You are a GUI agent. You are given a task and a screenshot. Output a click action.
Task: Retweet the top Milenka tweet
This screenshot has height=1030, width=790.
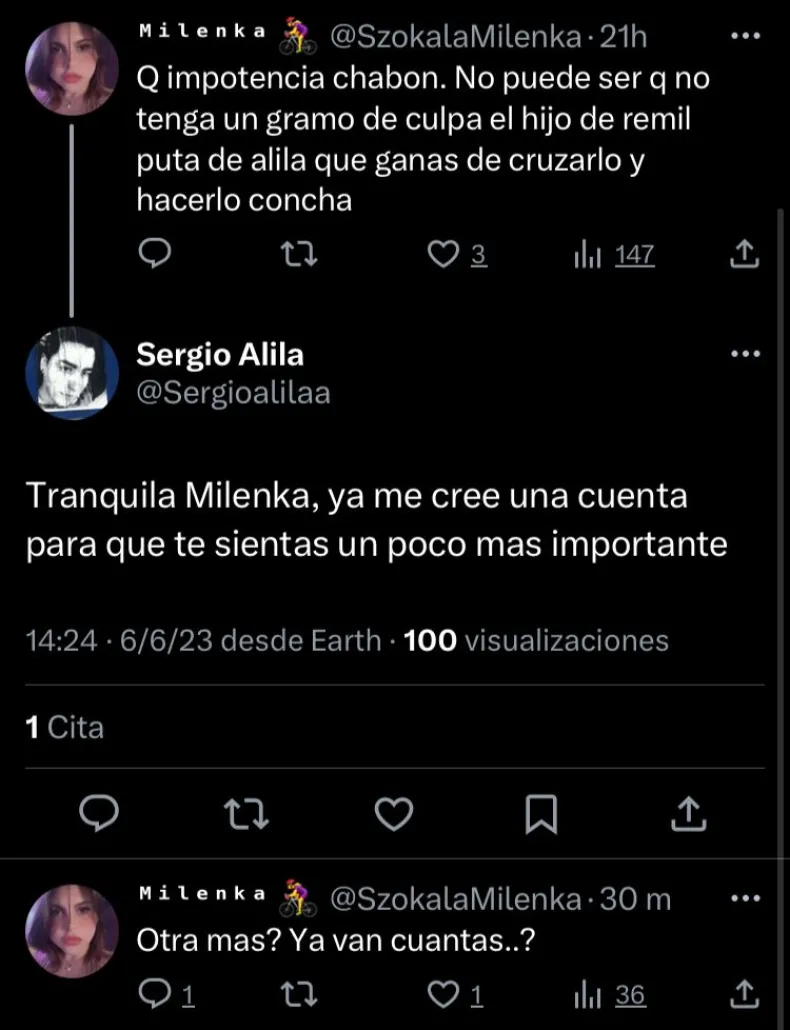tap(299, 255)
